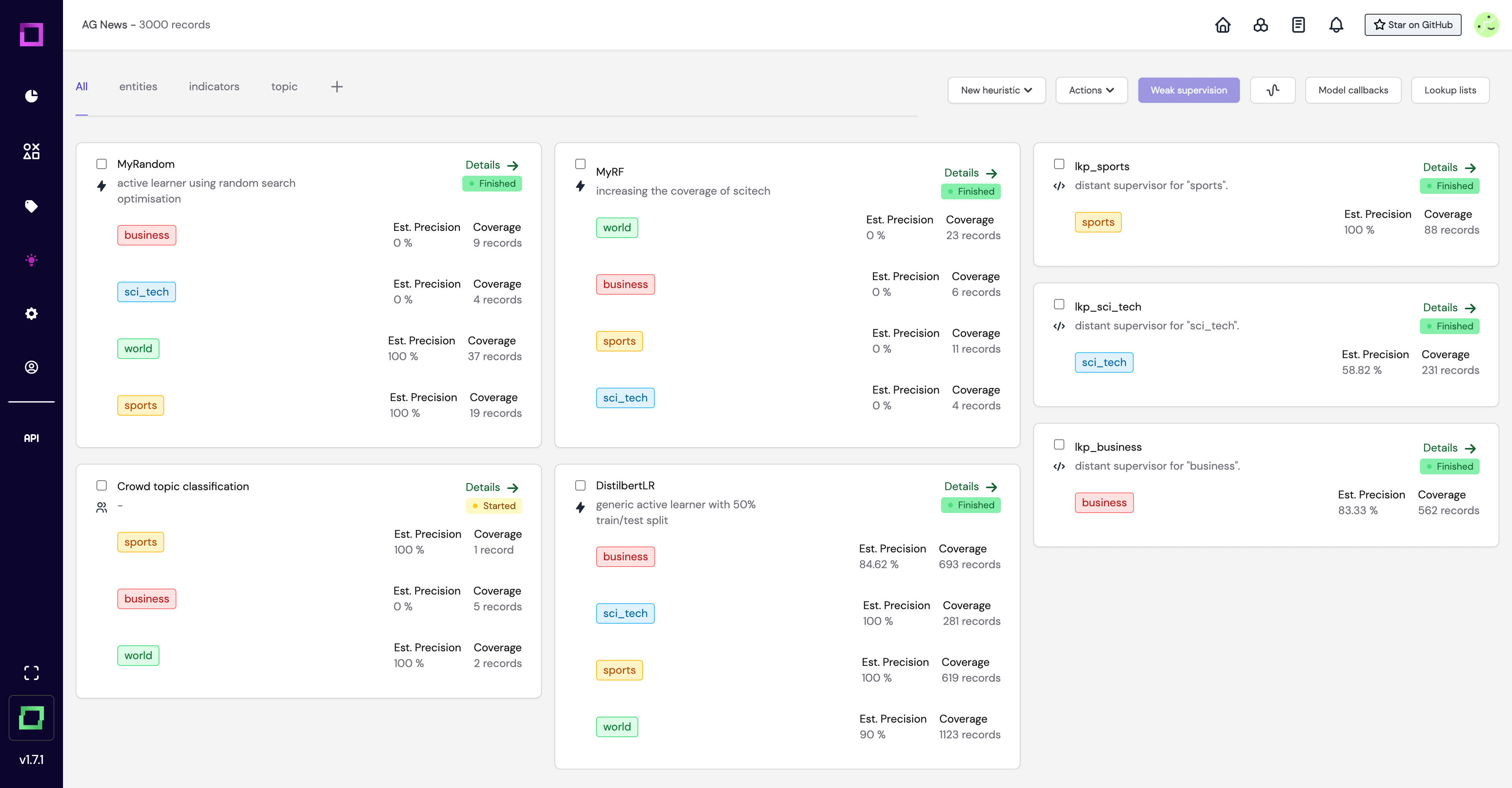Tick the lkp_sports checkbox
This screenshot has height=788, width=1512.
[x=1060, y=164]
